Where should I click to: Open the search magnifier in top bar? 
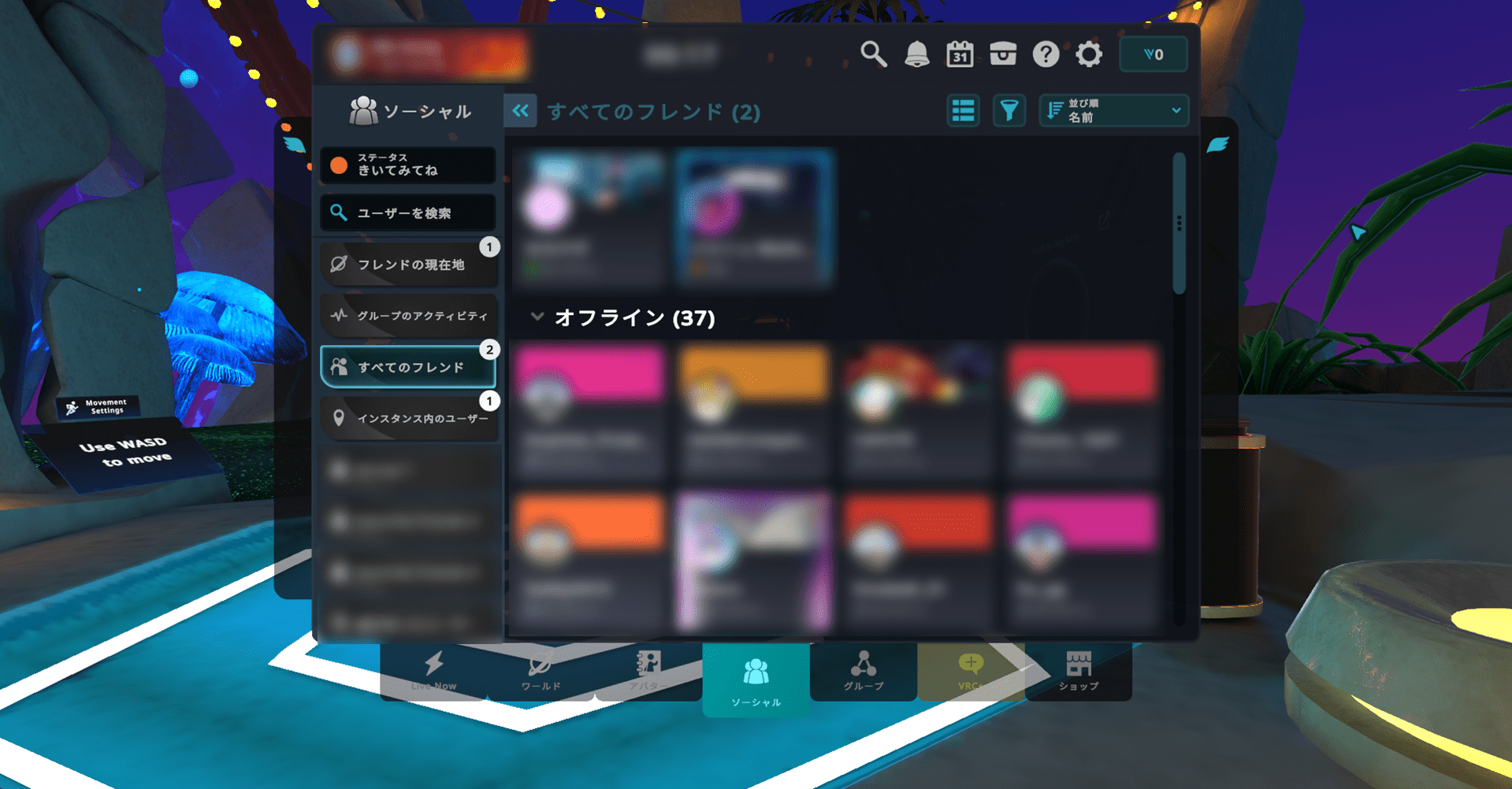coord(873,54)
